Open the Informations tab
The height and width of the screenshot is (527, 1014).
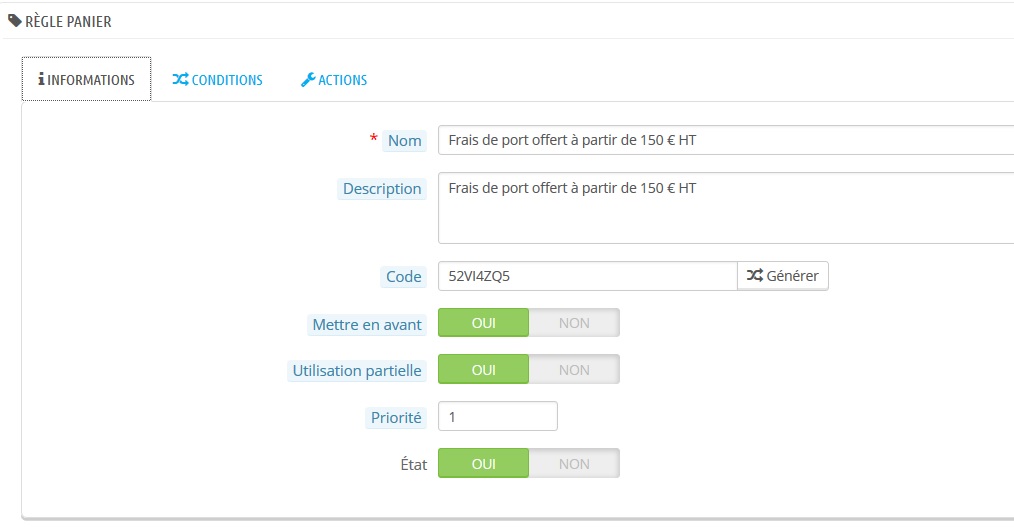(x=87, y=80)
